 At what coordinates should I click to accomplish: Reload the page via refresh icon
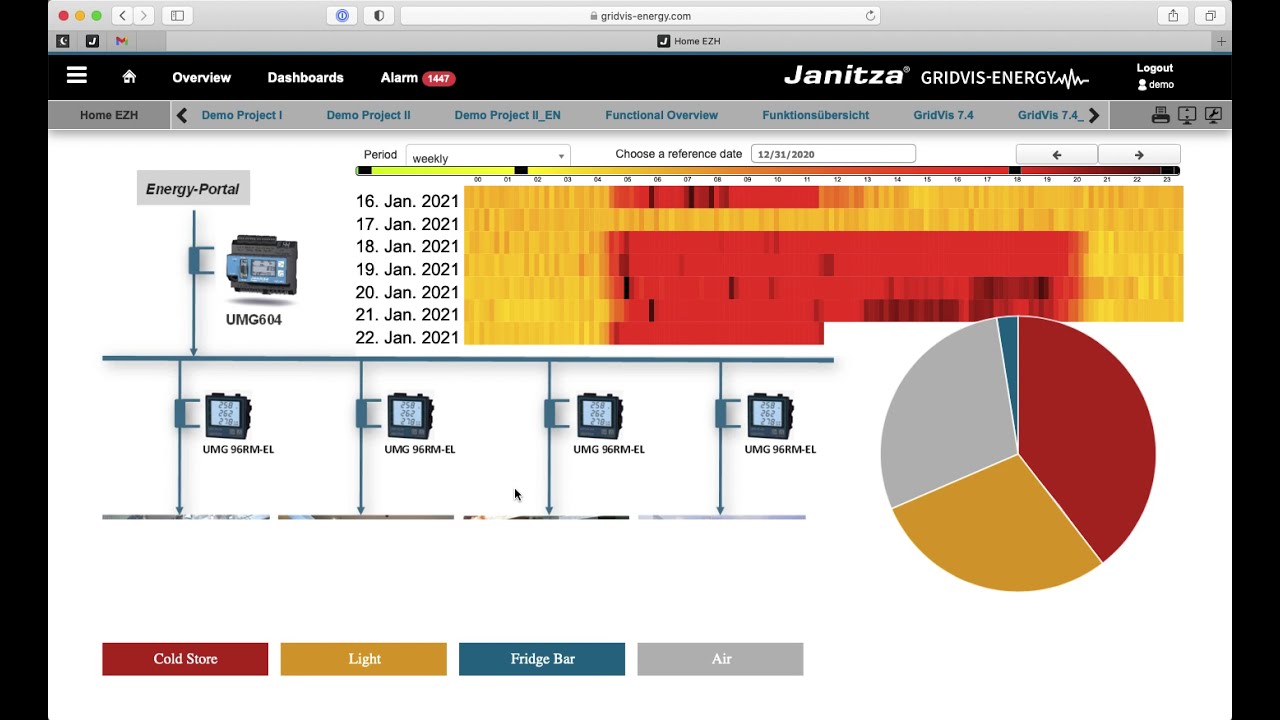tap(870, 16)
